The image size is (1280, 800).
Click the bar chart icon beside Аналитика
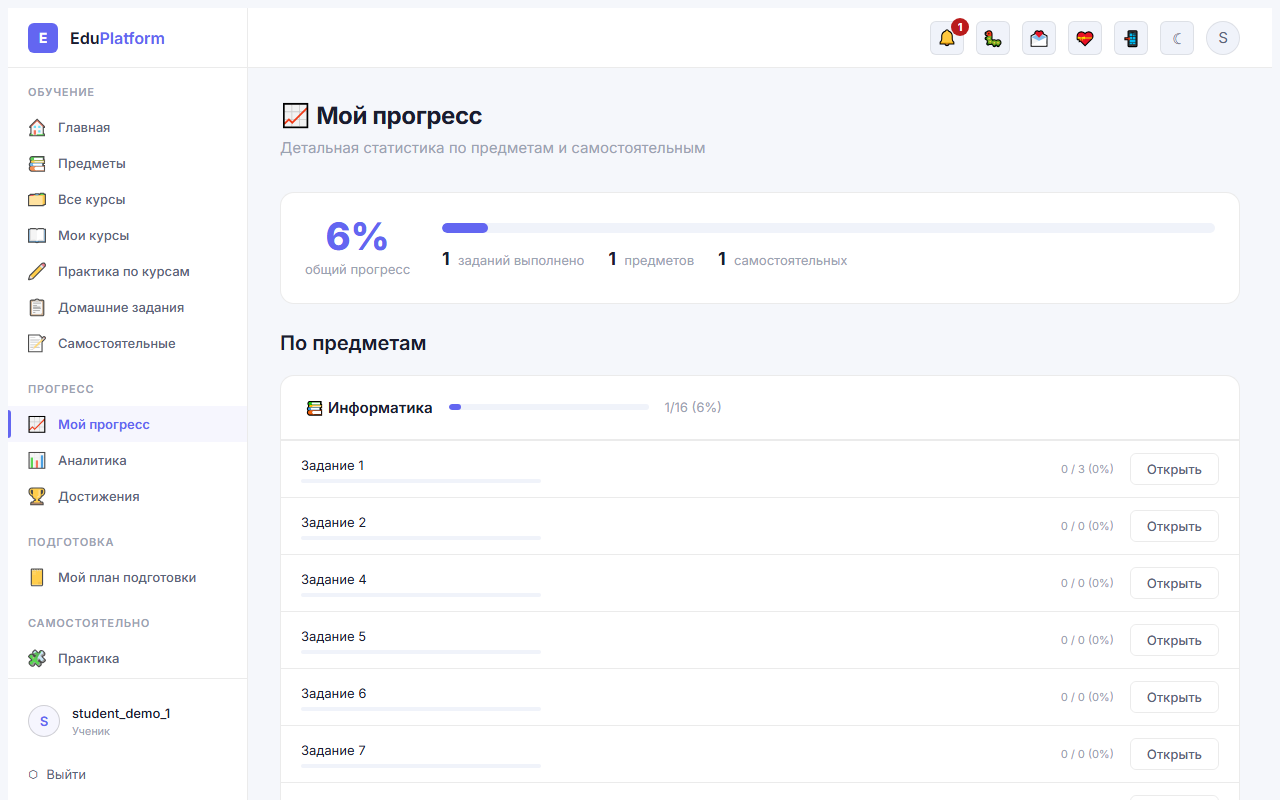(x=37, y=460)
